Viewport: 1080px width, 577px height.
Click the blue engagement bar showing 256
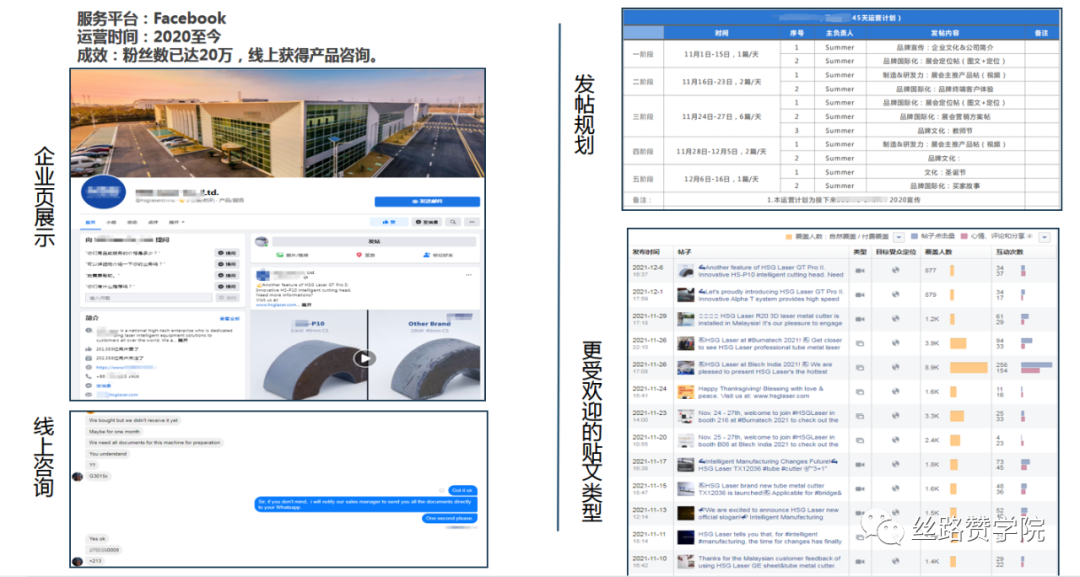(x=1037, y=365)
